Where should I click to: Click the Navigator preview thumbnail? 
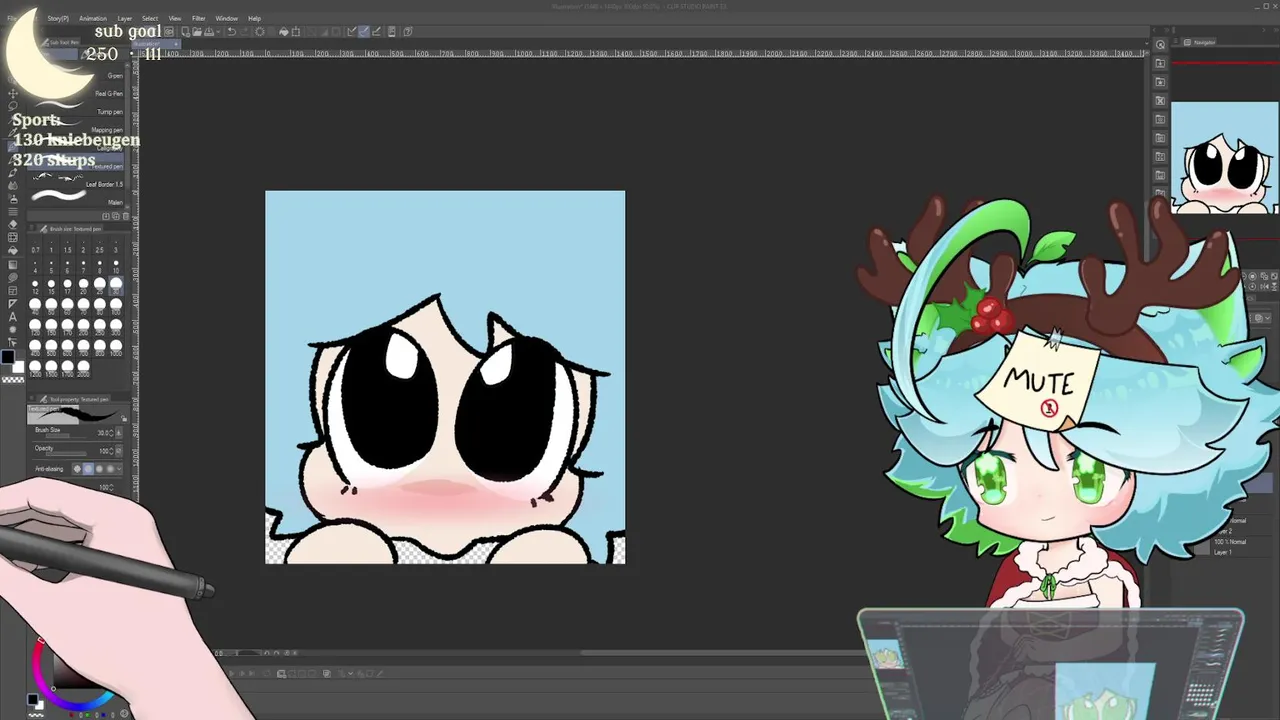(x=1225, y=157)
